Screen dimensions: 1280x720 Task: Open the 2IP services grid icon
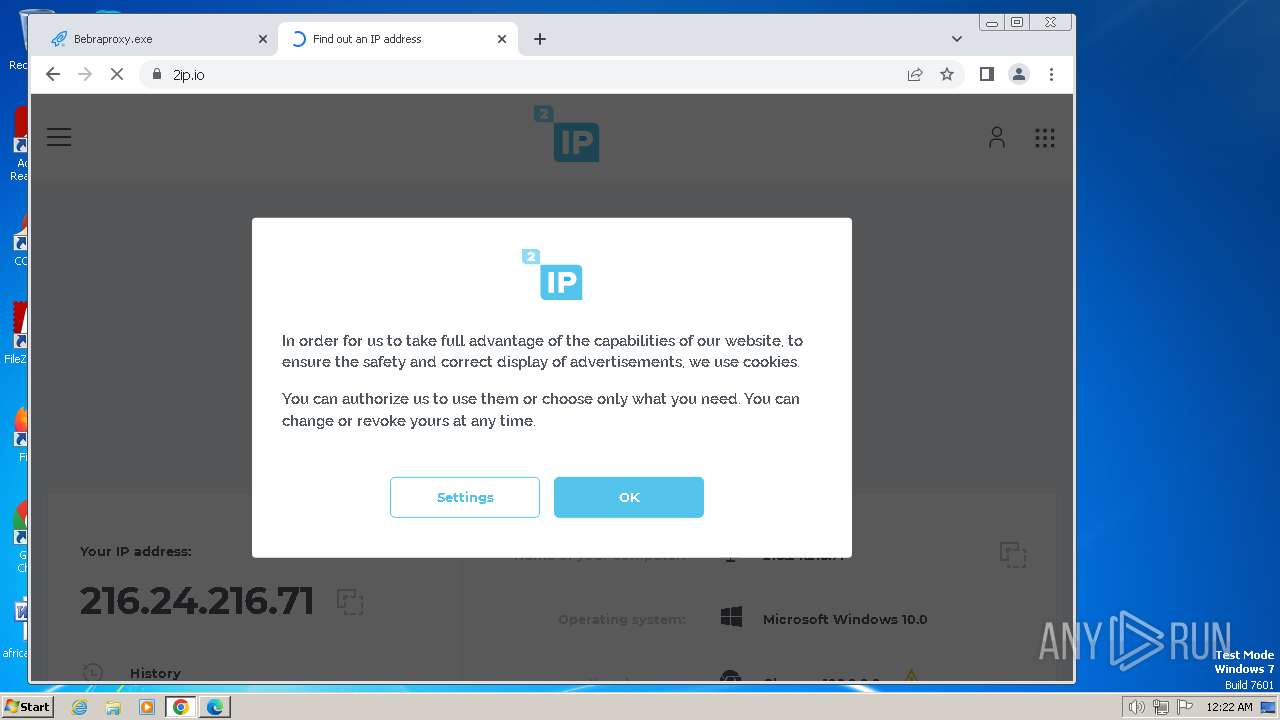click(x=1045, y=138)
